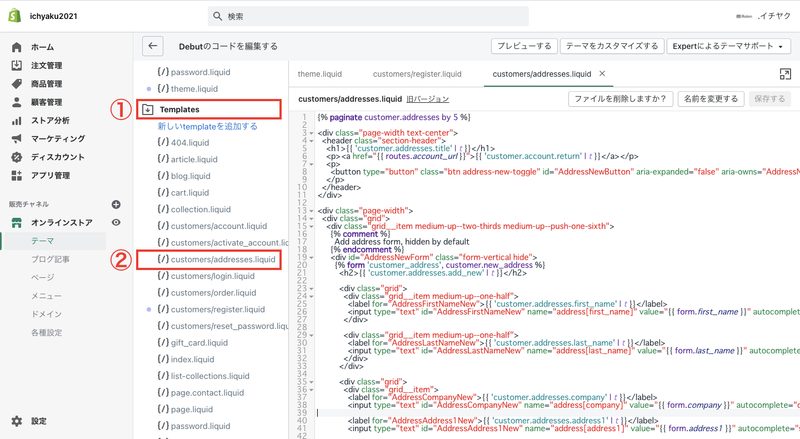Open ページ in sidebar
Screen dimensions: 800x439
42,278
